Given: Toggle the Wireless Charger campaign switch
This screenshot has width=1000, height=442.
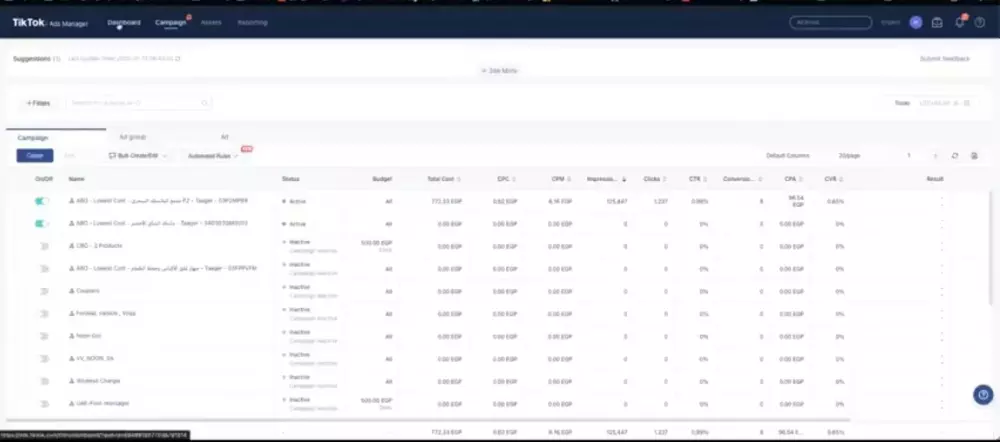Looking at the screenshot, I should click(x=43, y=381).
